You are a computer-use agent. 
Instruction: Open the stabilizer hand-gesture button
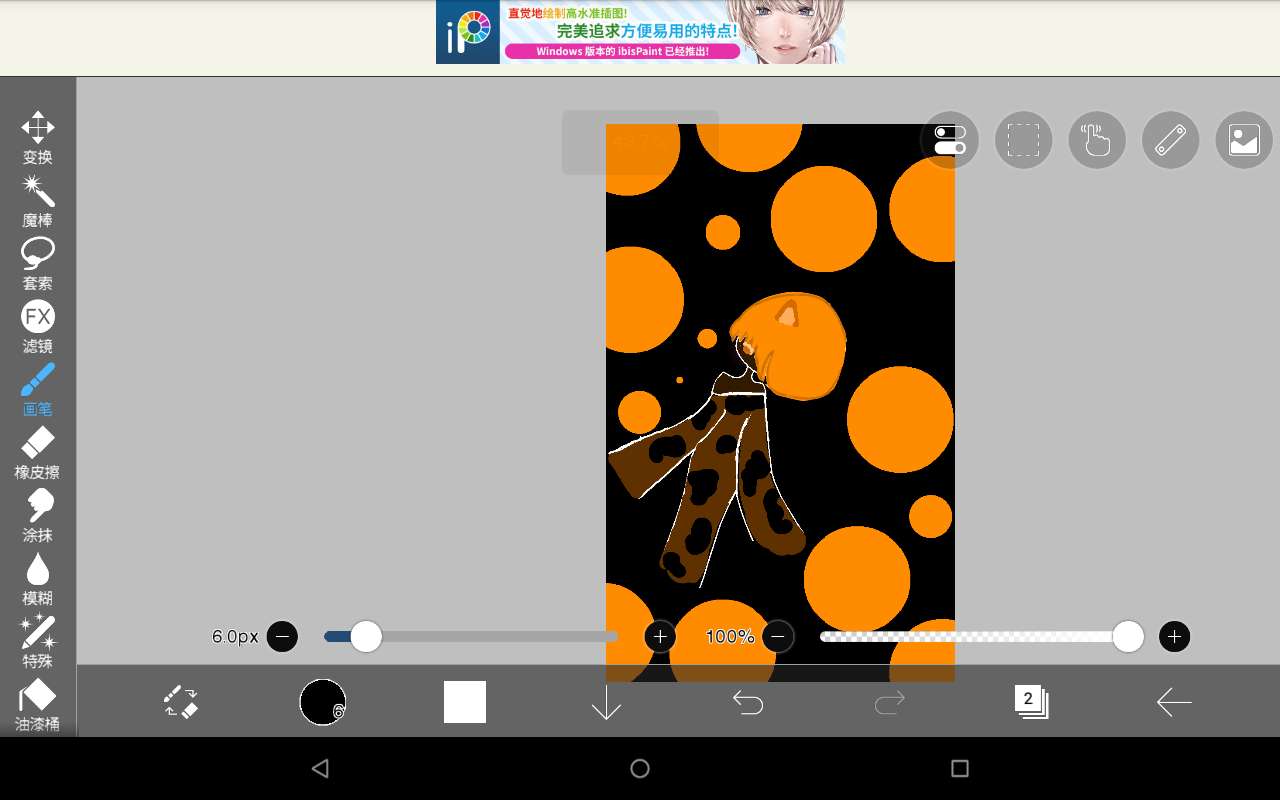pos(1097,140)
